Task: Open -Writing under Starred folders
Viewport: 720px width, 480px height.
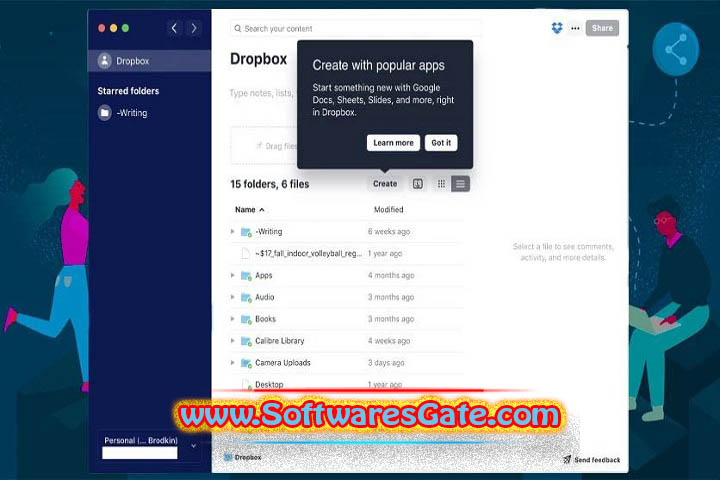Action: tap(132, 113)
